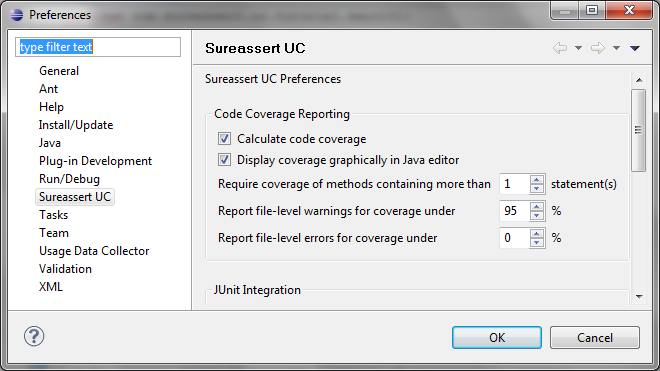The width and height of the screenshot is (660, 371).
Task: Close the Preferences window
Action: 629,10
